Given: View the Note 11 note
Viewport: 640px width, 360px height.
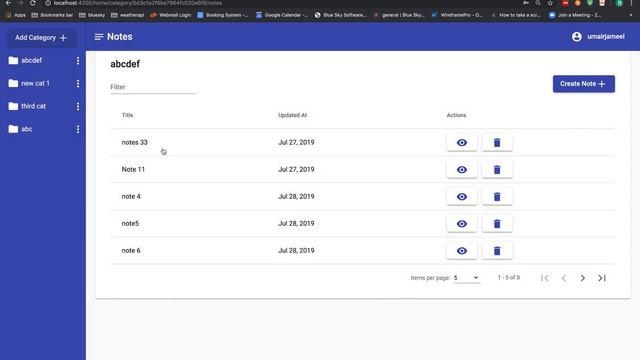Looking at the screenshot, I should 462,169.
